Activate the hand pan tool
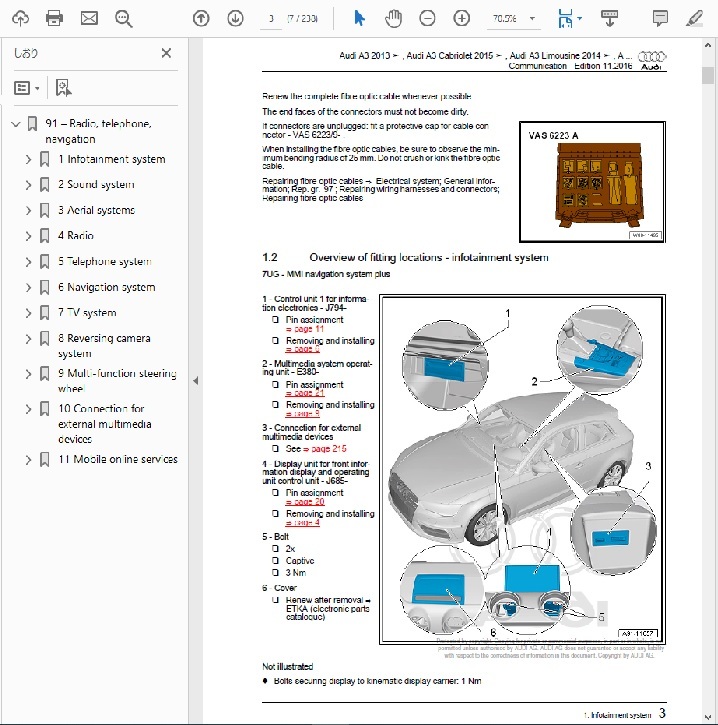718x725 pixels. 393,18
